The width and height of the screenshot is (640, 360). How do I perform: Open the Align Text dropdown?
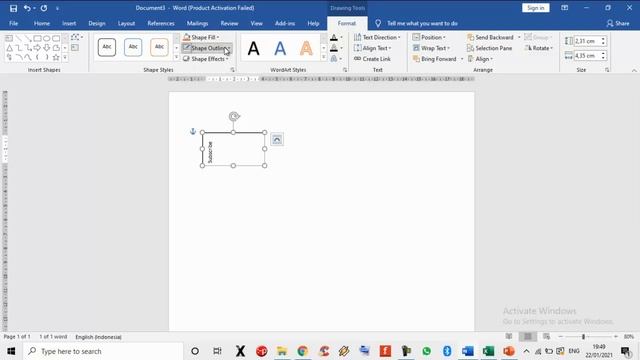[373, 48]
